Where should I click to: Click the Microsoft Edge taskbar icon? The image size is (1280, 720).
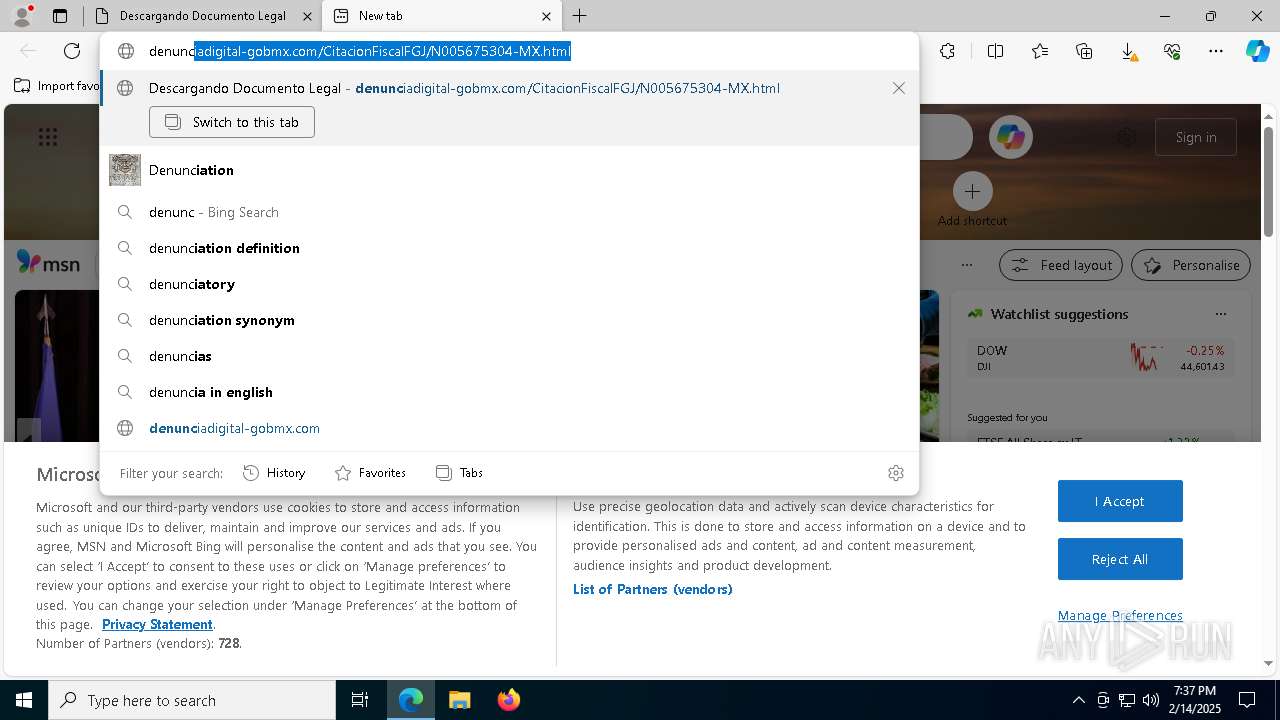(x=411, y=700)
